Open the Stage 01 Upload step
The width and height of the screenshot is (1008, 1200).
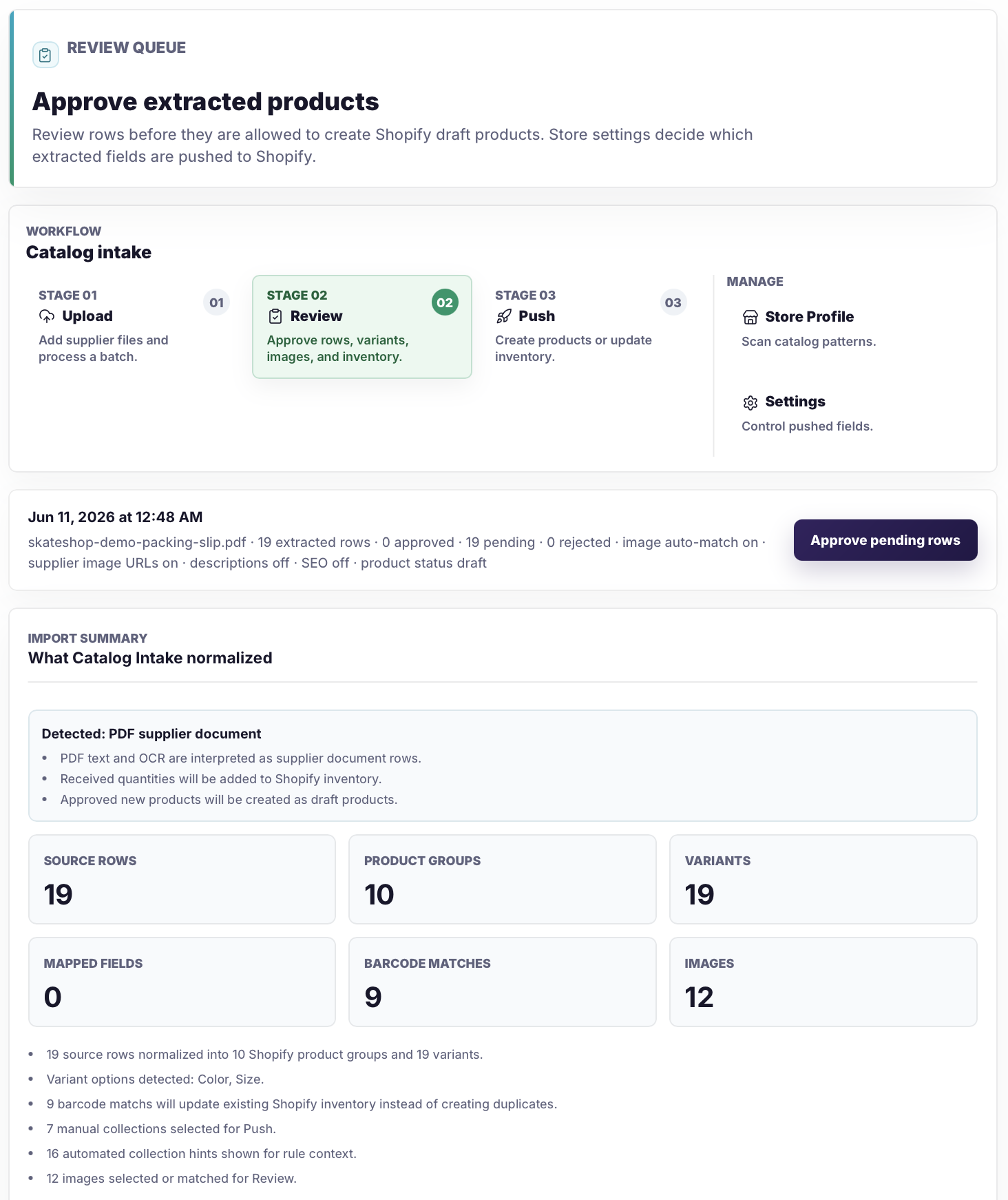[x=134, y=327]
